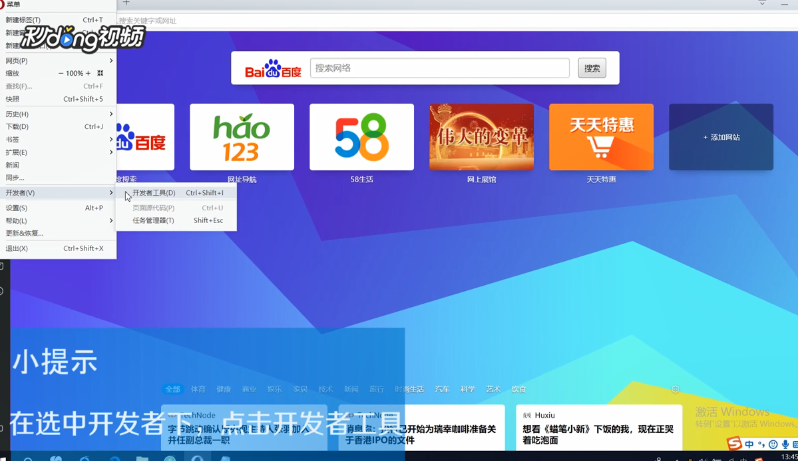Click the 添加网站 add site tile
798x461 pixels.
(721, 137)
